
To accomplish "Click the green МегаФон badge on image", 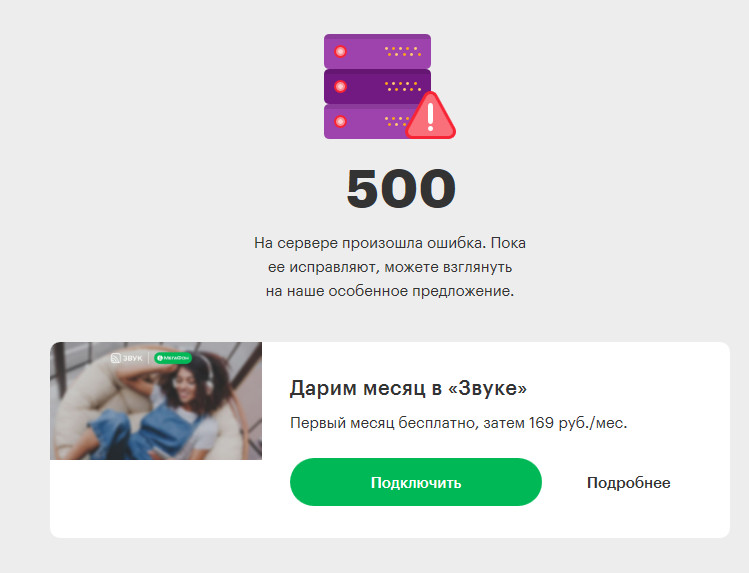I will (x=173, y=358).
